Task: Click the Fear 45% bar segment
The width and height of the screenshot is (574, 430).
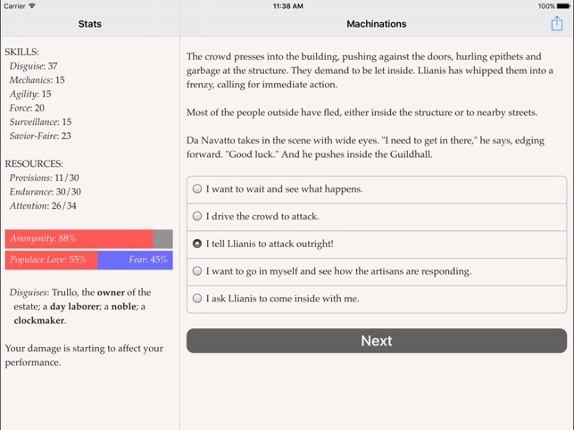Action: (135, 260)
